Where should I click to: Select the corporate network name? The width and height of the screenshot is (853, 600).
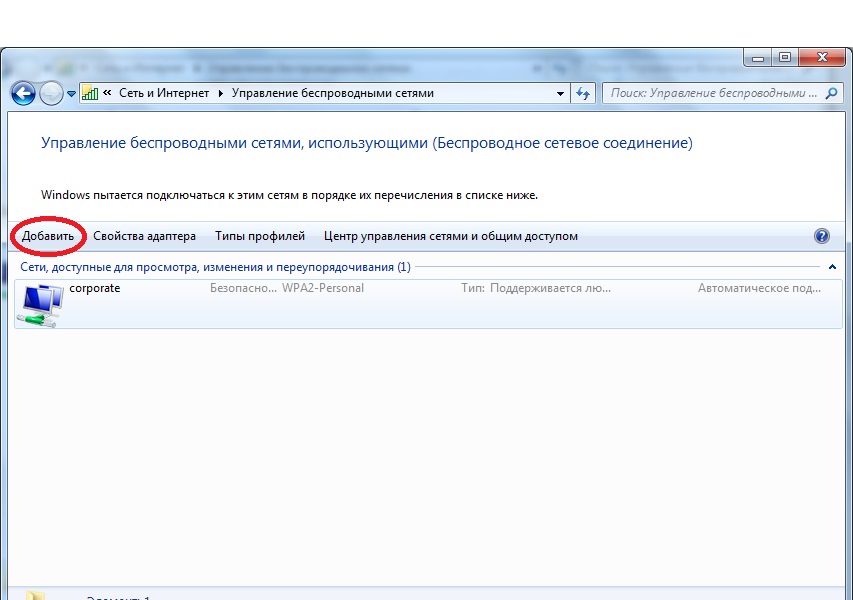95,288
